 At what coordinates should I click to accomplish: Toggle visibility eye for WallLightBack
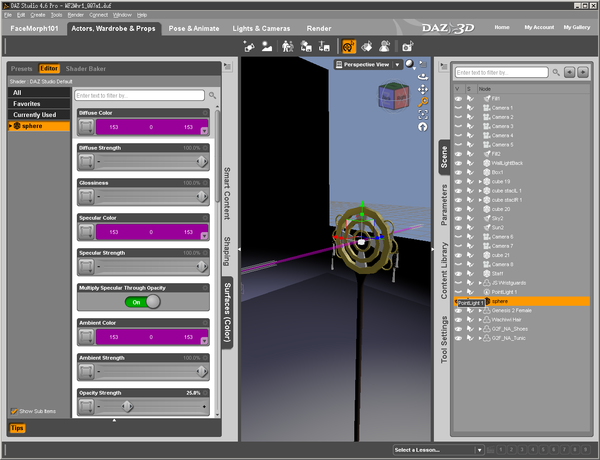point(458,163)
